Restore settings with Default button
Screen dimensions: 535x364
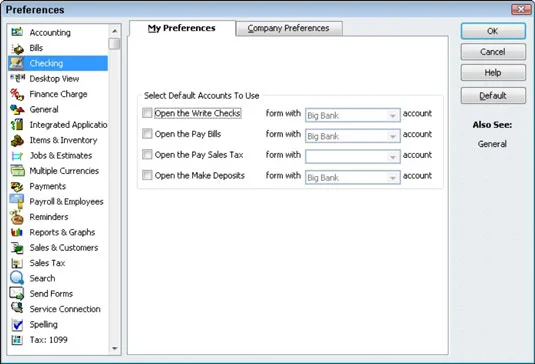pos(493,96)
